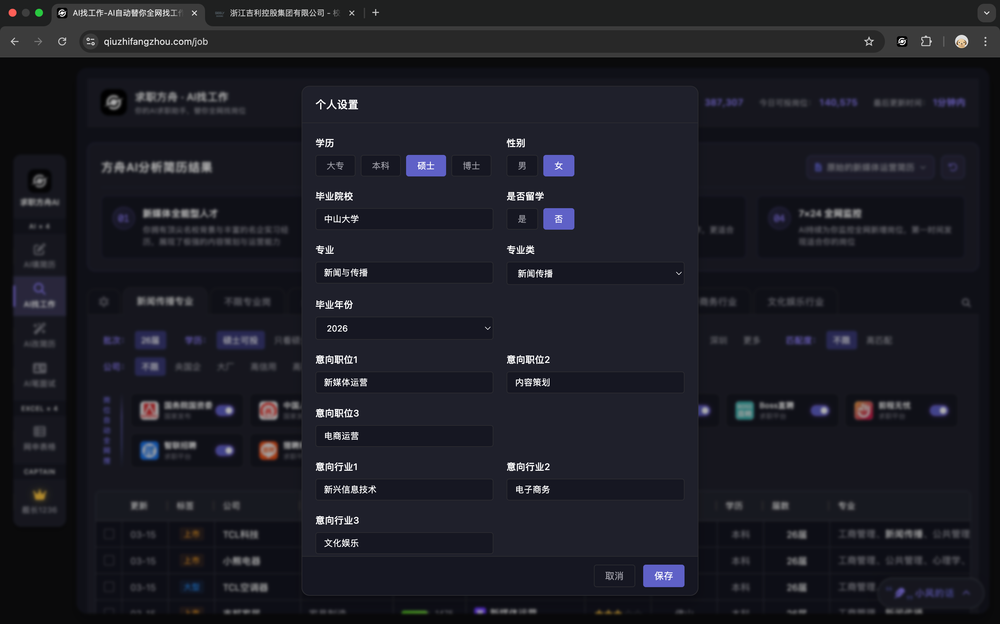Choose 男 for gender
Image resolution: width=1000 pixels, height=624 pixels.
[521, 166]
